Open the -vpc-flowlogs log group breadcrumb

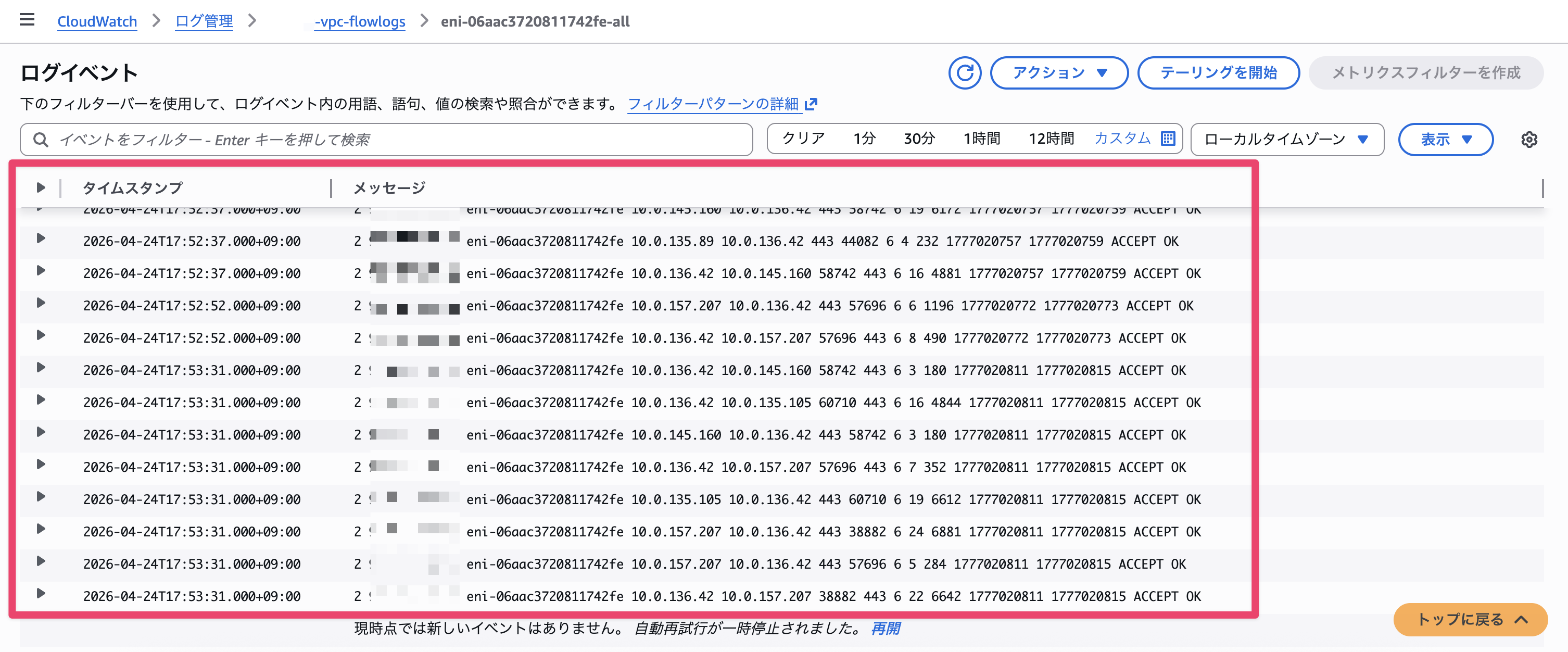[359, 21]
